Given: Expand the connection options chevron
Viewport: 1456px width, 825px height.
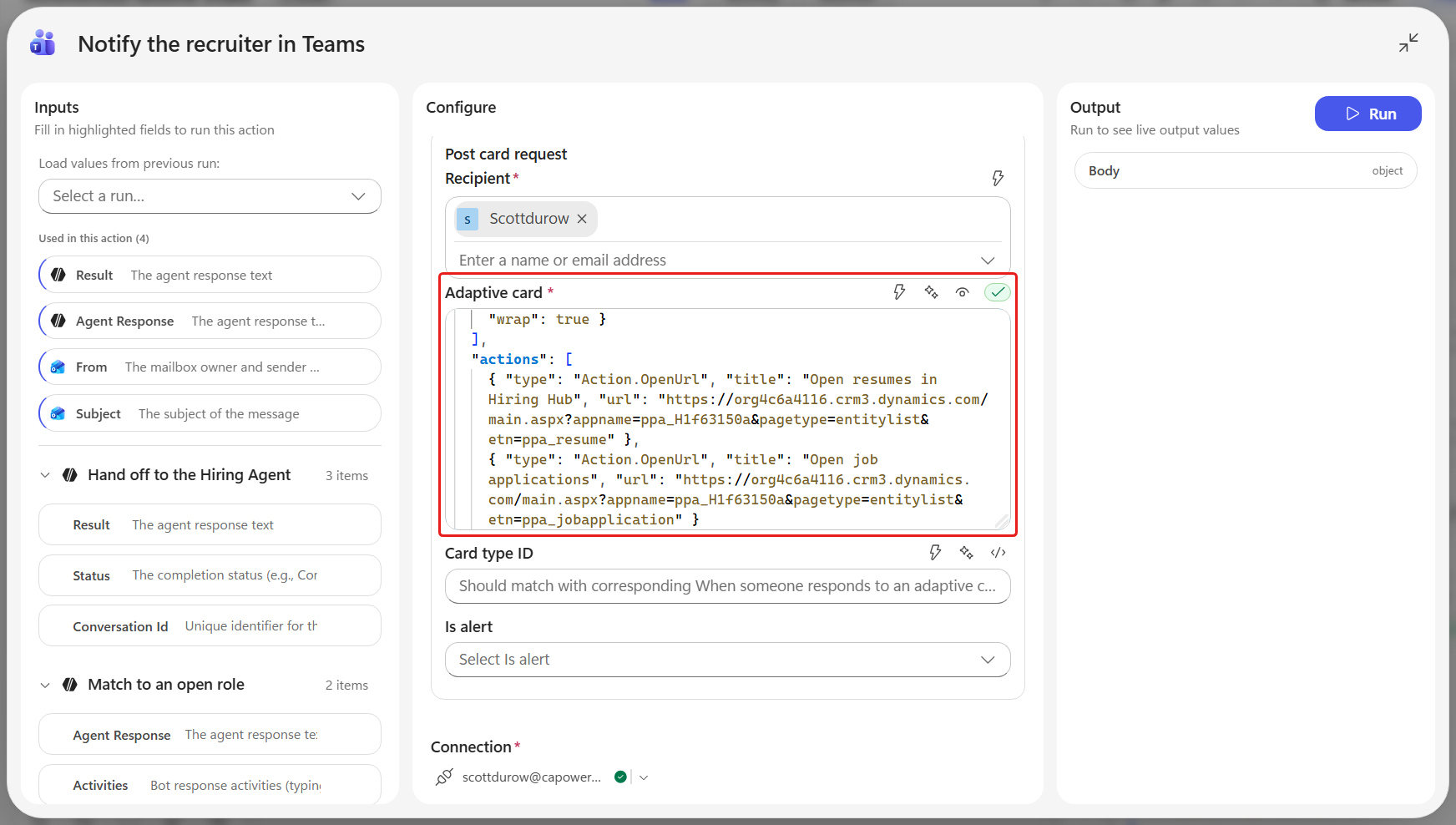Looking at the screenshot, I should [644, 777].
